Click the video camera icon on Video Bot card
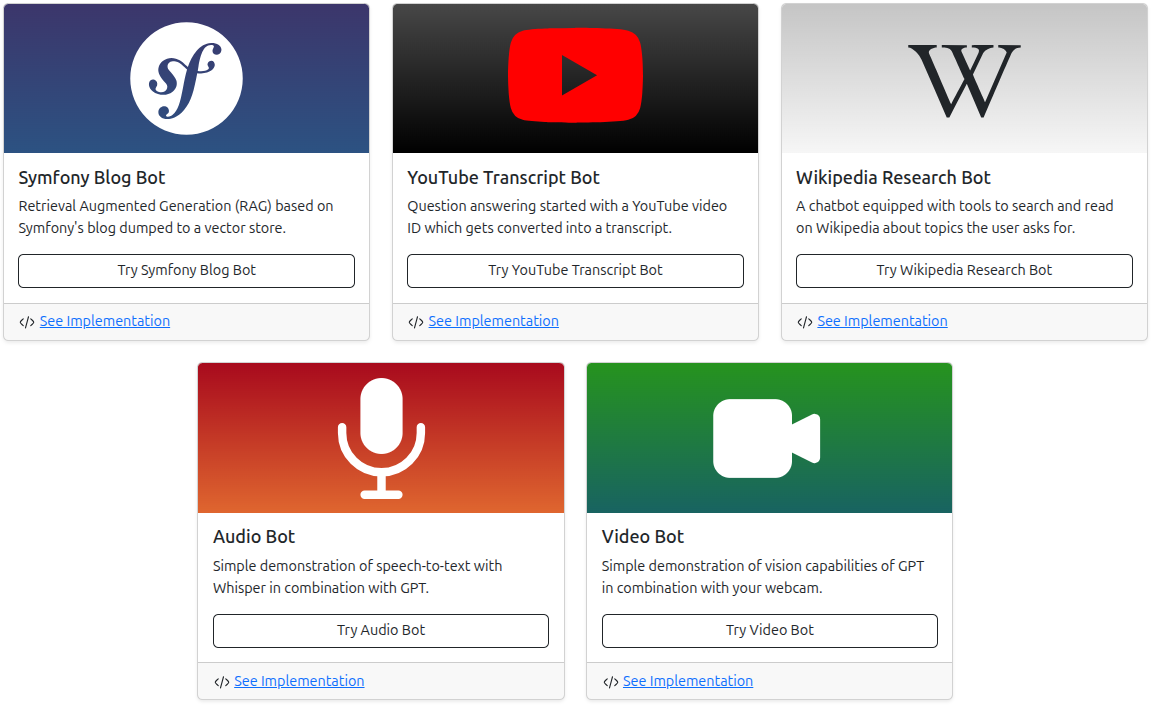 coord(766,438)
